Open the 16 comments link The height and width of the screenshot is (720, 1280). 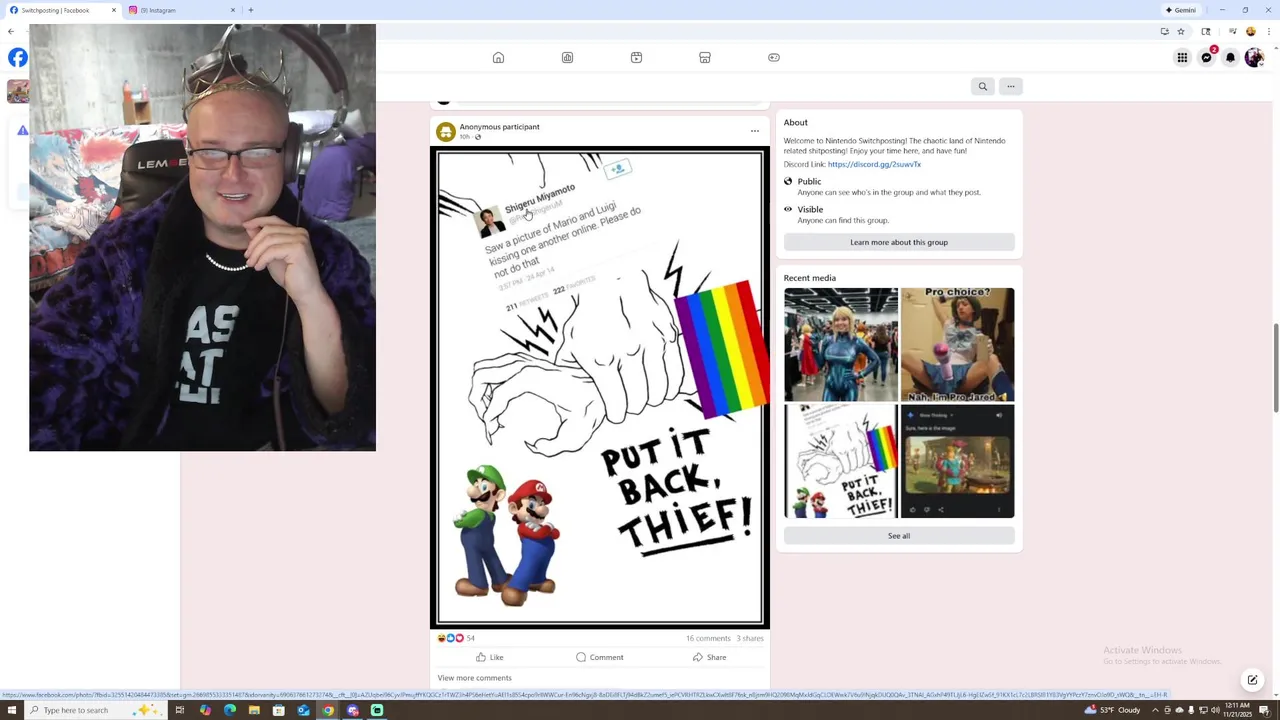708,638
